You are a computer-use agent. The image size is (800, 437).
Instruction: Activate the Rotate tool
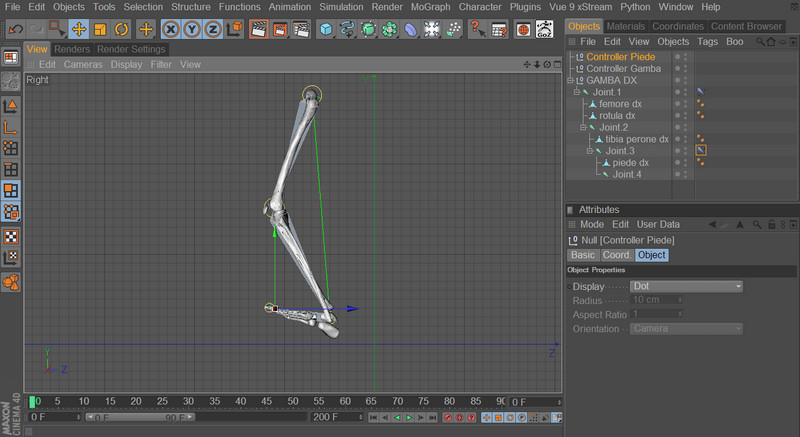(x=121, y=29)
